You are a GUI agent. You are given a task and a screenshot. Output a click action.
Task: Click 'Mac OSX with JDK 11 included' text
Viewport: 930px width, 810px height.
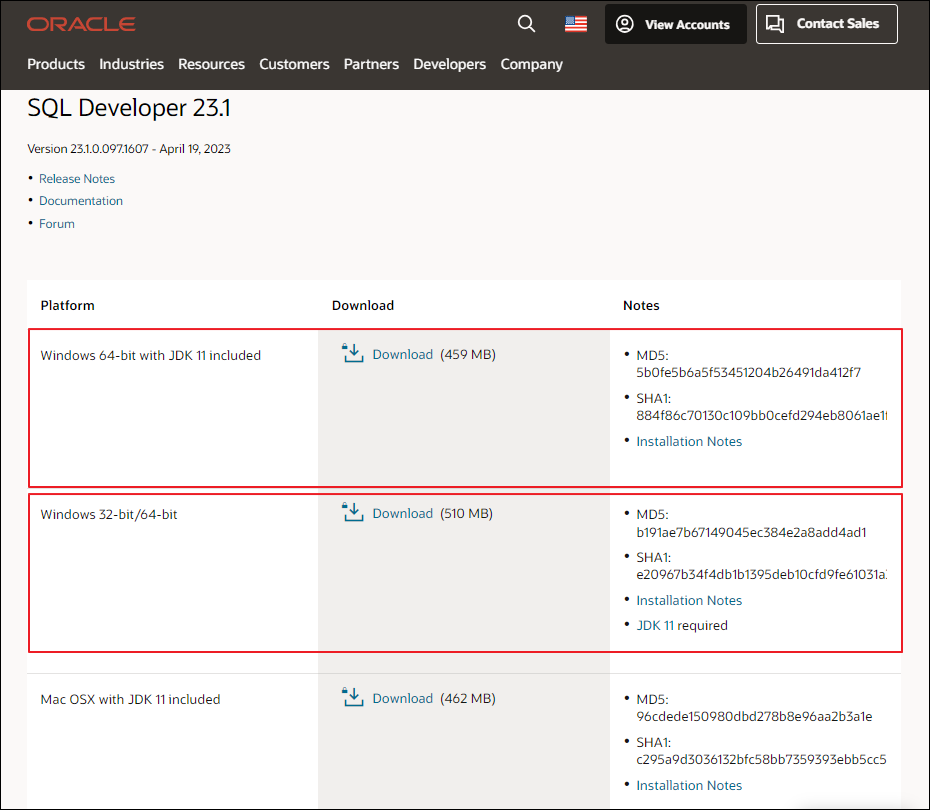point(130,700)
